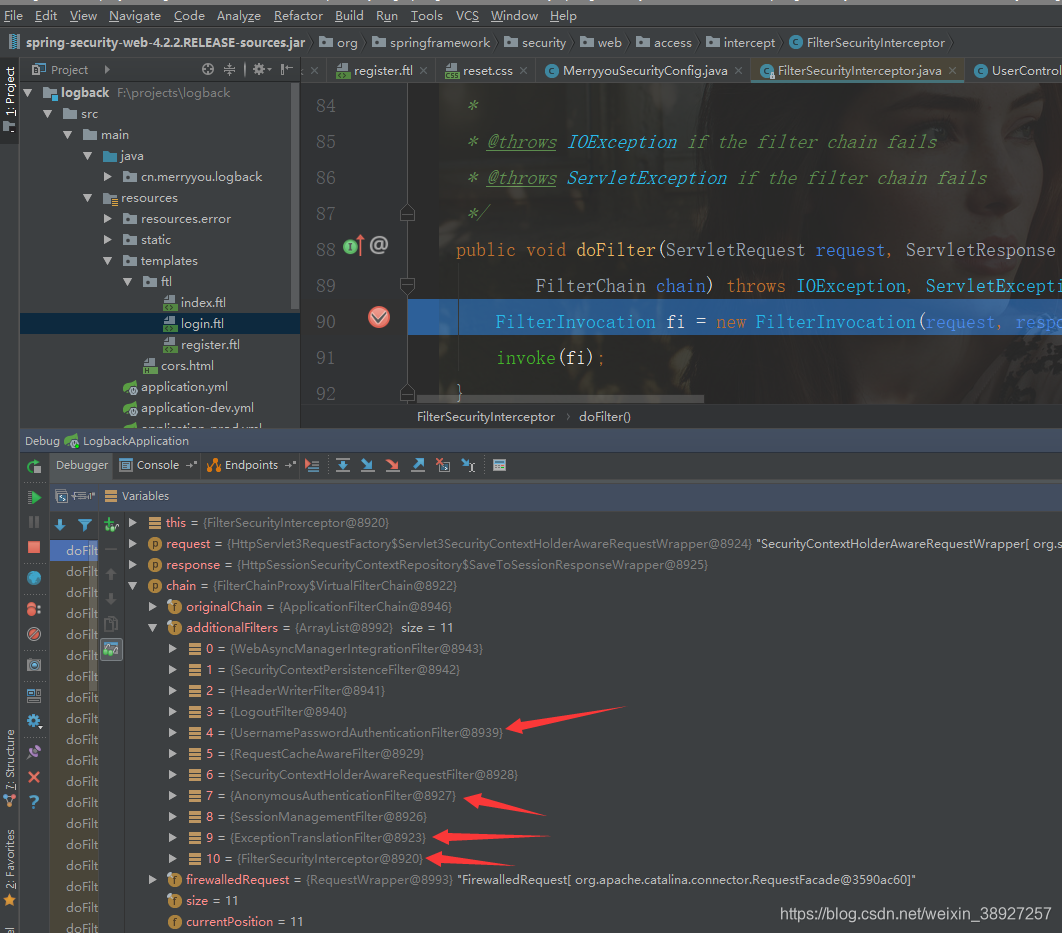
Task: Collapse the method fold marker on line 89
Action: [407, 285]
